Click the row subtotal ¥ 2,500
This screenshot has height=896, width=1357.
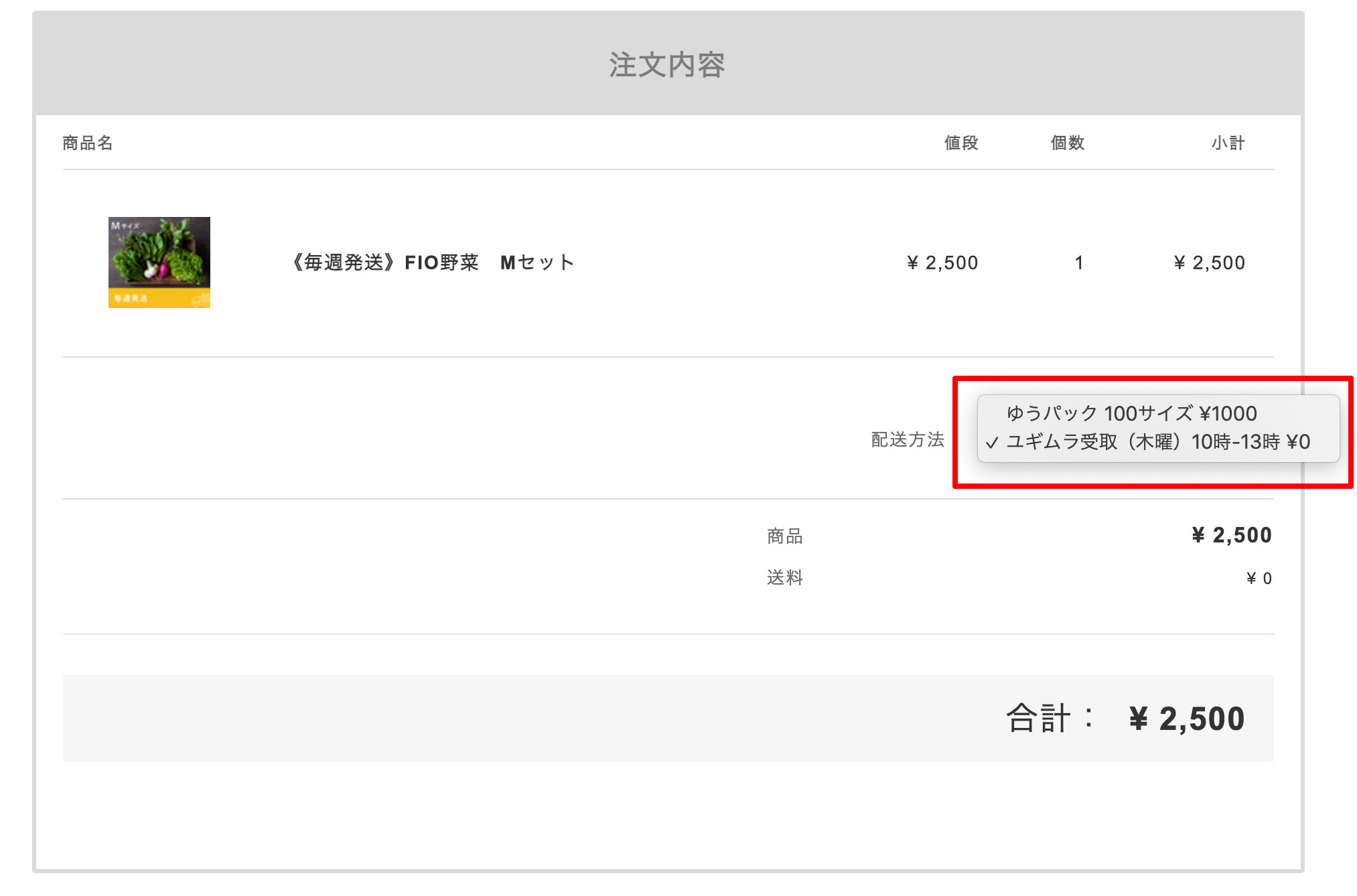[x=1210, y=263]
